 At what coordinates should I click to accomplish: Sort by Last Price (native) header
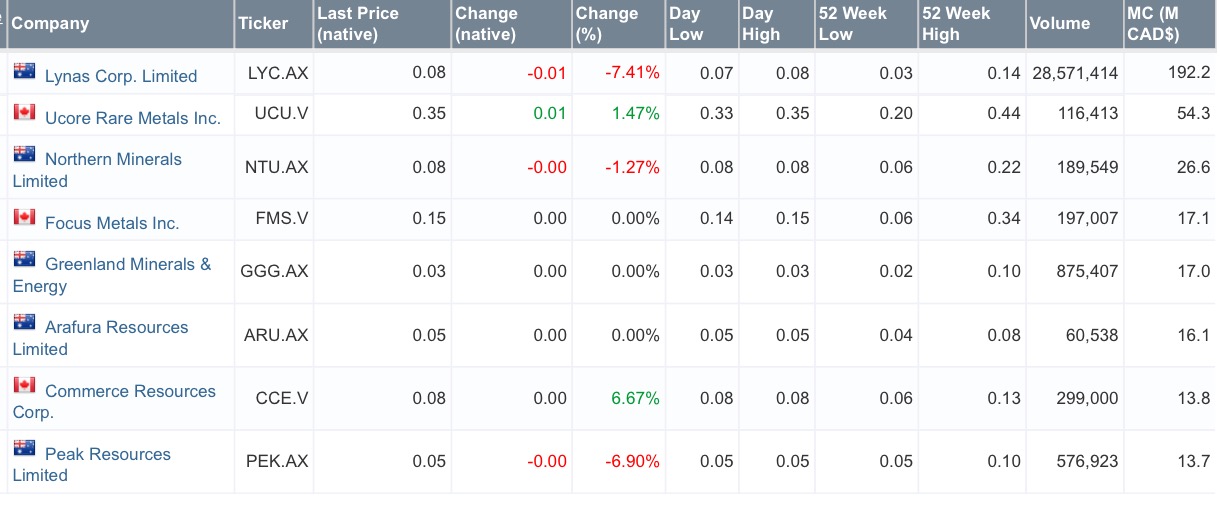(357, 23)
